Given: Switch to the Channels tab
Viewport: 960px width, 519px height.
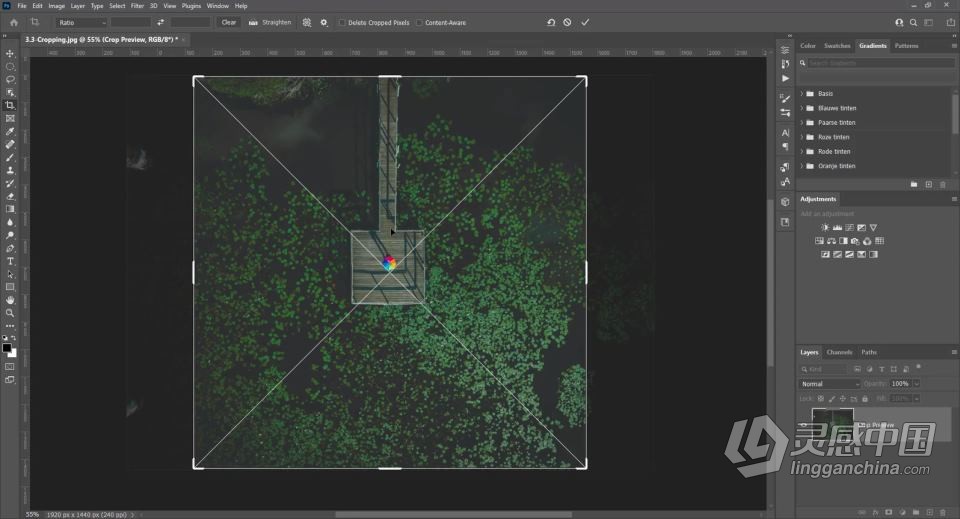Looking at the screenshot, I should tap(839, 353).
